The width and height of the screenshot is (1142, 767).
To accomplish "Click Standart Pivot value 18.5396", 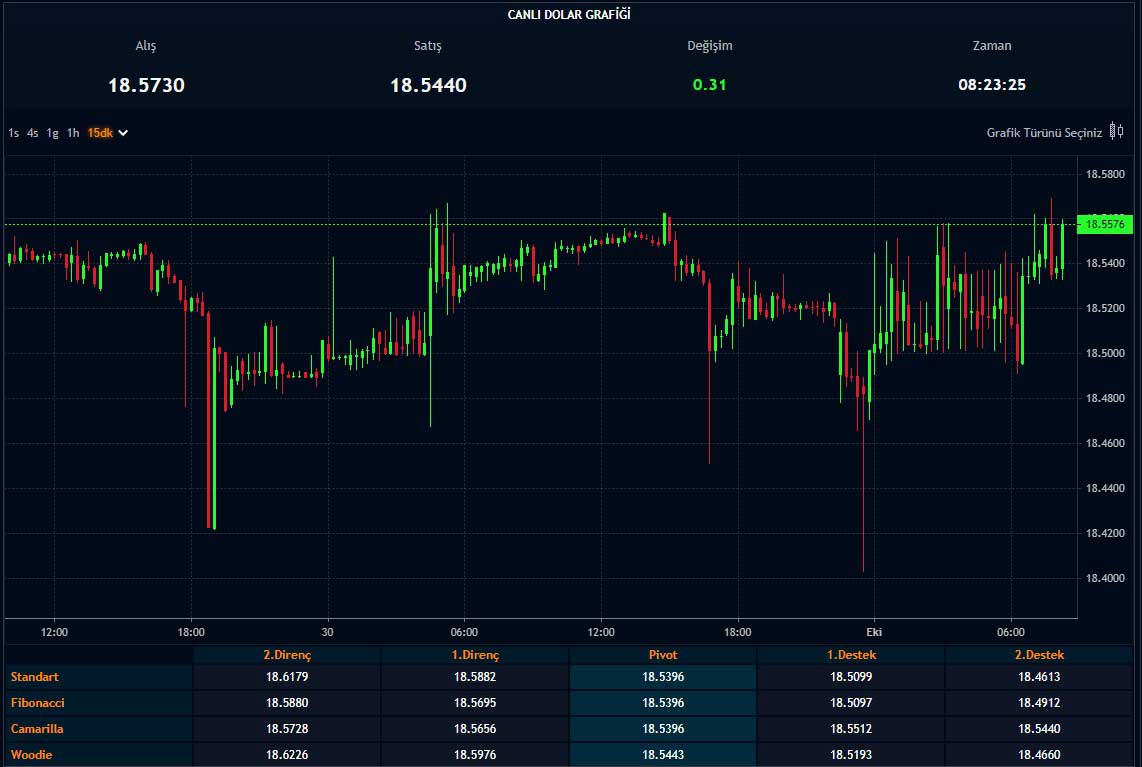I will point(663,677).
